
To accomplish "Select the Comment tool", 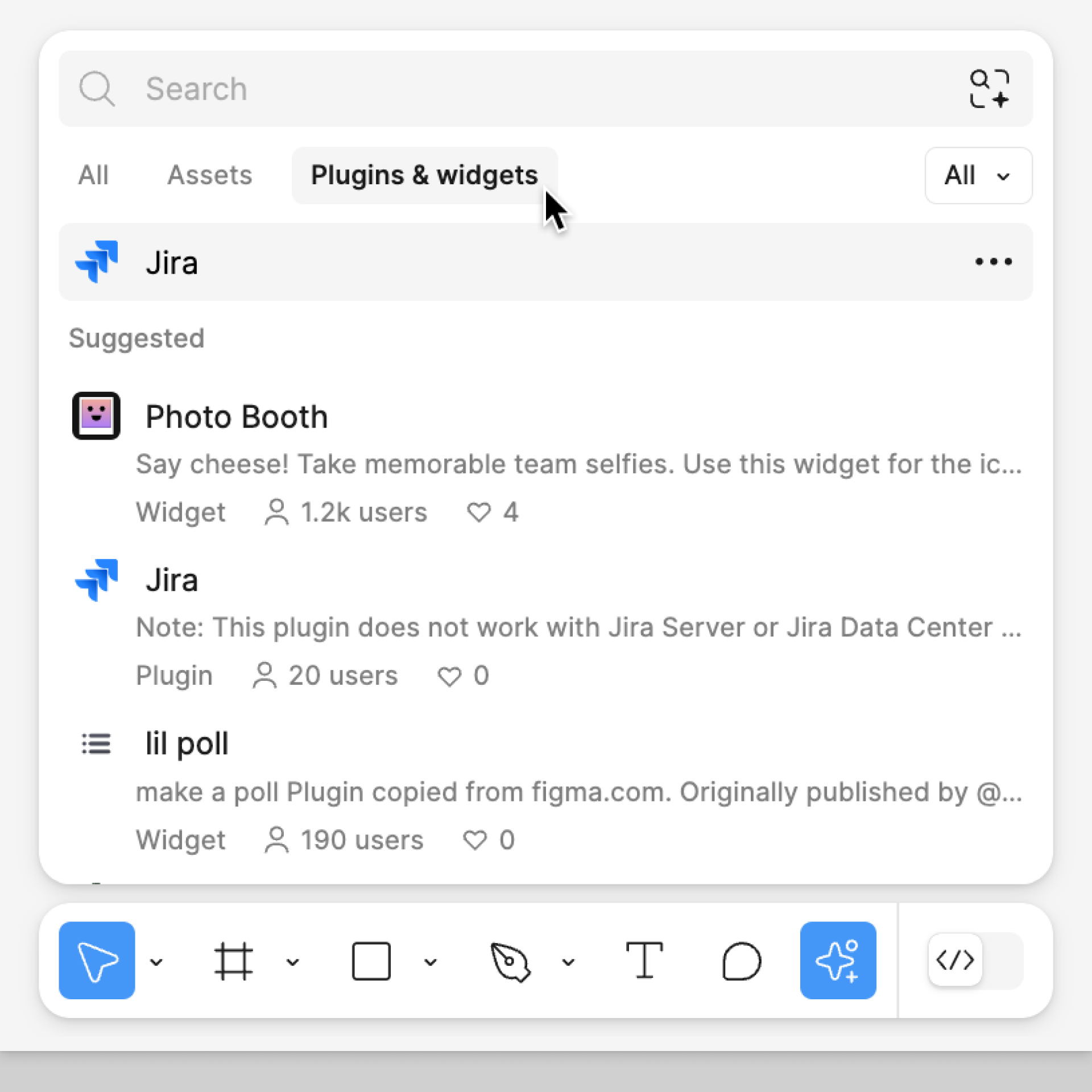I will 742,961.
